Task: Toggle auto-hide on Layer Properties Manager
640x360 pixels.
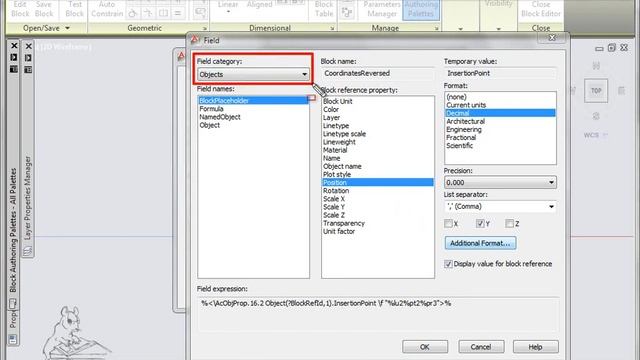Action: click(x=28, y=58)
